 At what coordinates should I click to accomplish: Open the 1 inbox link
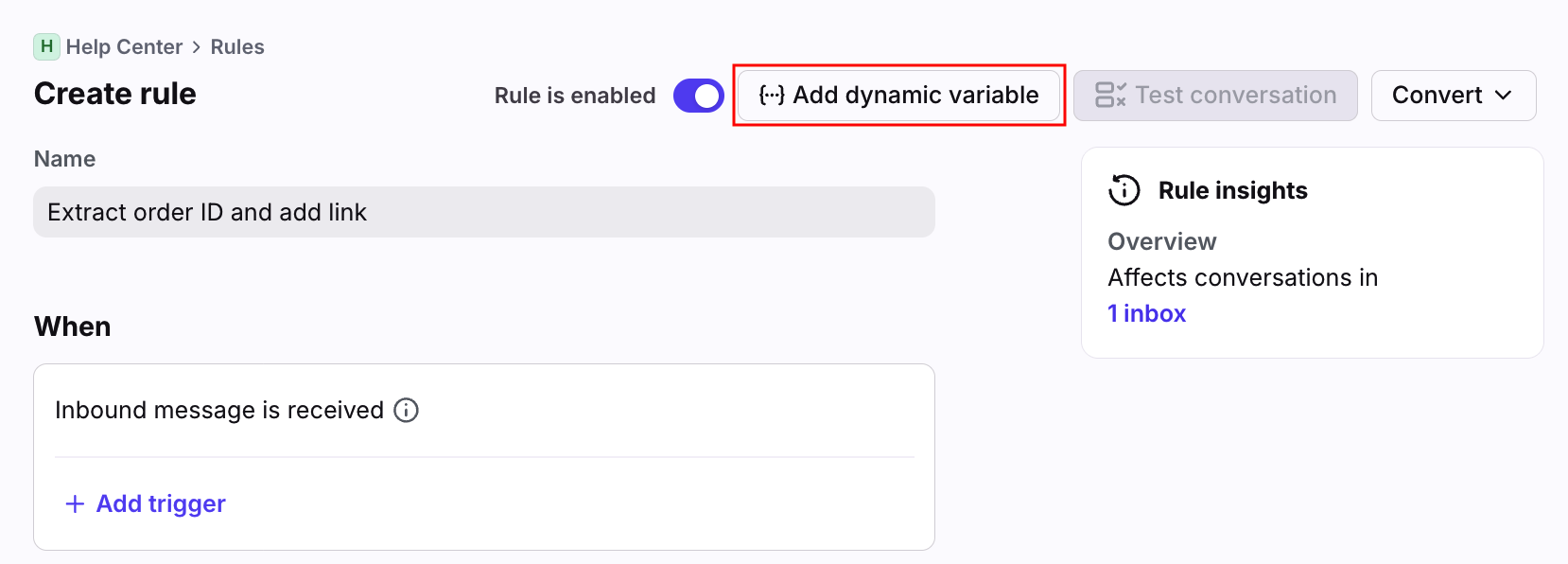(x=1146, y=313)
